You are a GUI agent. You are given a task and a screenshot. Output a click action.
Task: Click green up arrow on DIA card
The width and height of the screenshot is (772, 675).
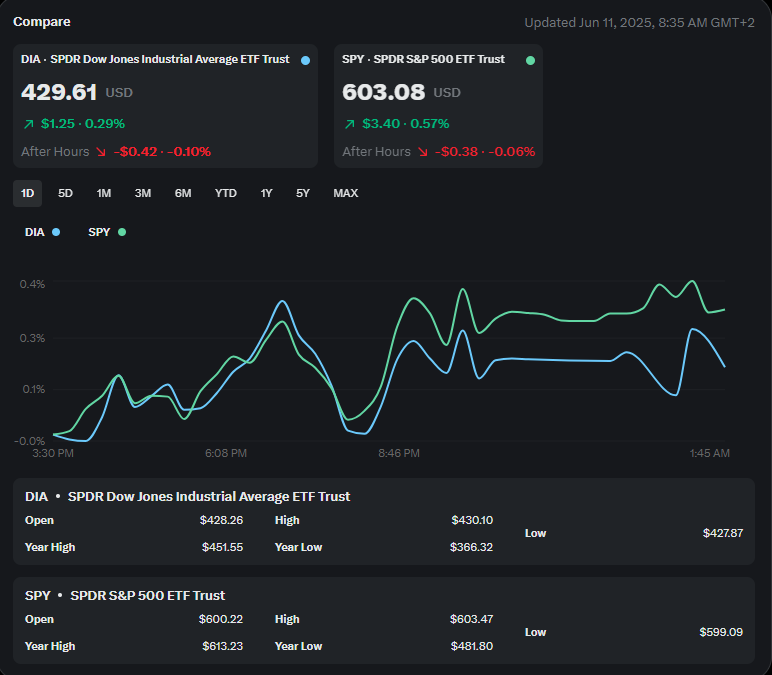(28, 124)
